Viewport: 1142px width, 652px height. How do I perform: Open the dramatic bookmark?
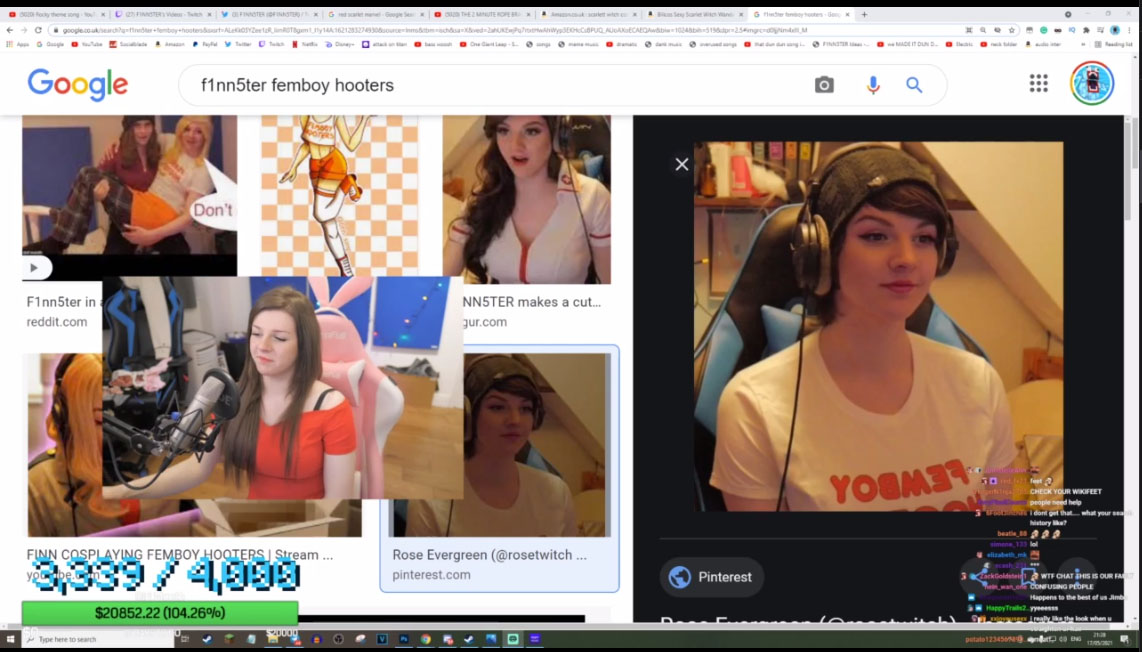point(623,44)
